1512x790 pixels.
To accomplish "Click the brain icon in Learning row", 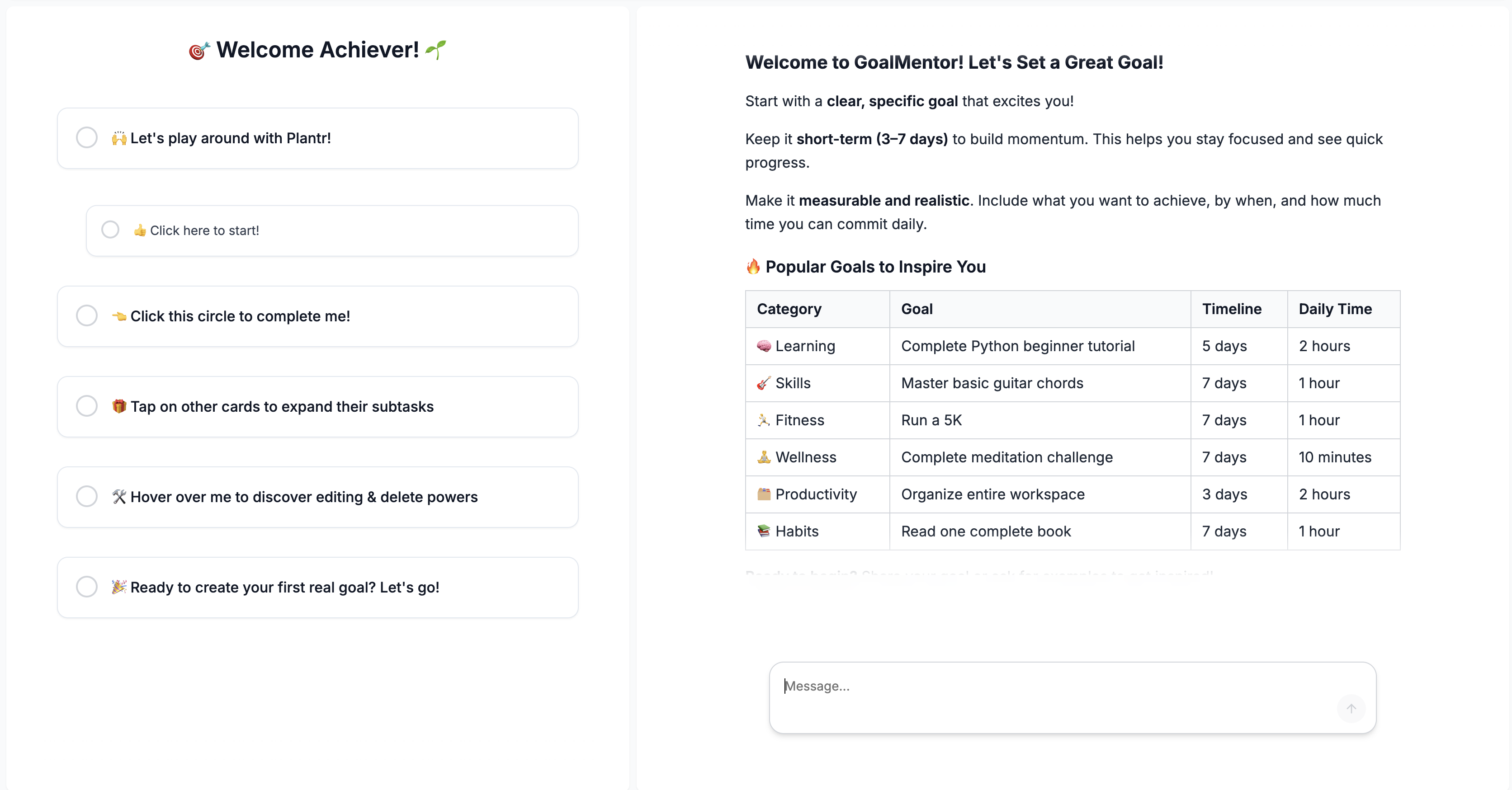I will click(764, 346).
